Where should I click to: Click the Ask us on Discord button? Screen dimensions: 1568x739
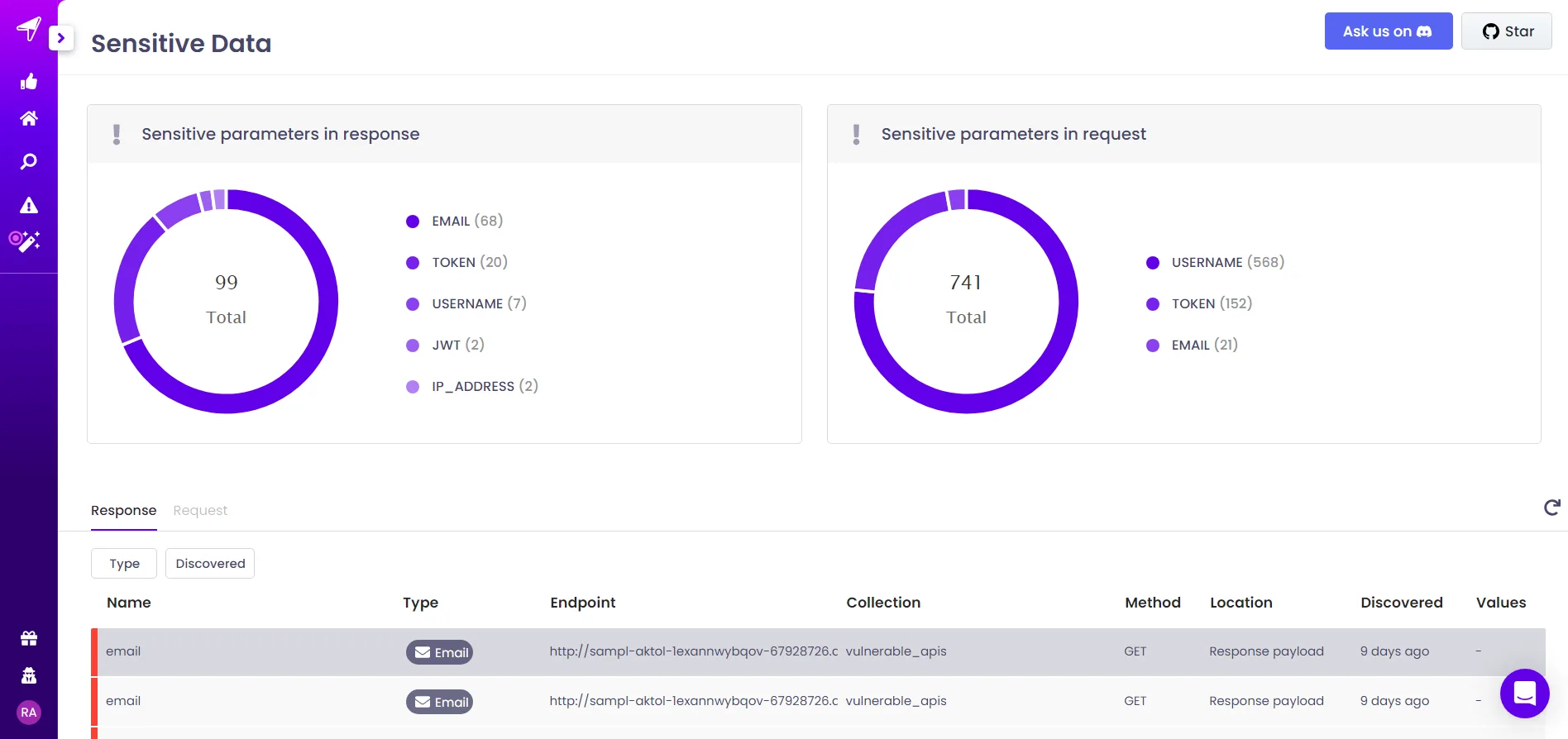point(1389,31)
